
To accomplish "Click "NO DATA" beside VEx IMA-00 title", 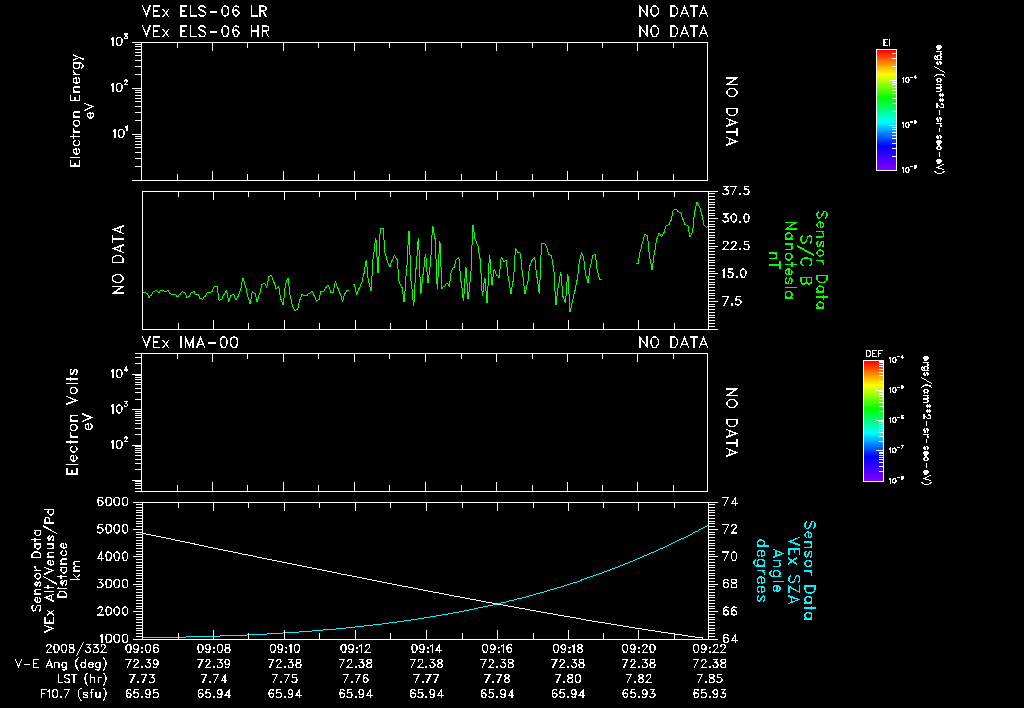I will (673, 343).
